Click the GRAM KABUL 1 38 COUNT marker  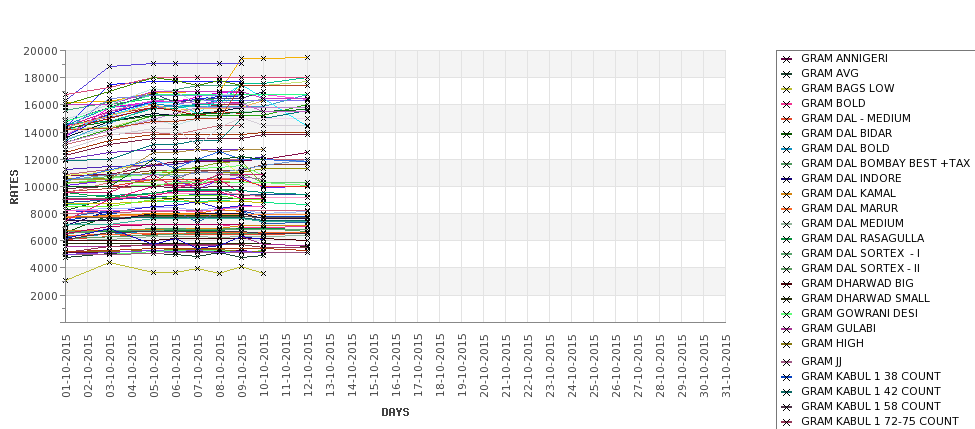pyautogui.click(x=787, y=377)
